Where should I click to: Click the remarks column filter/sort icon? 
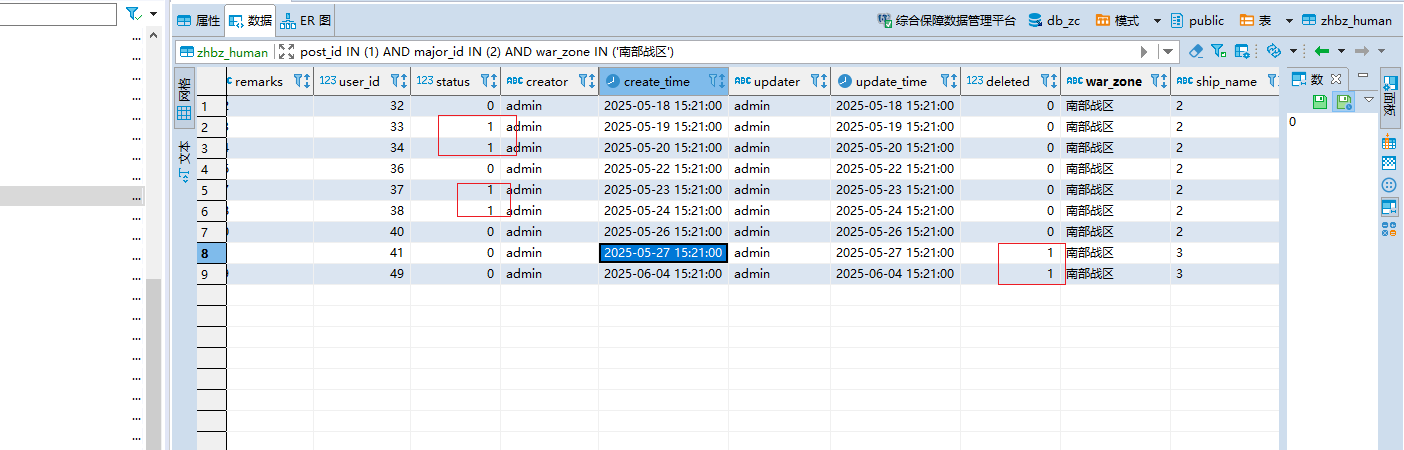[302, 81]
